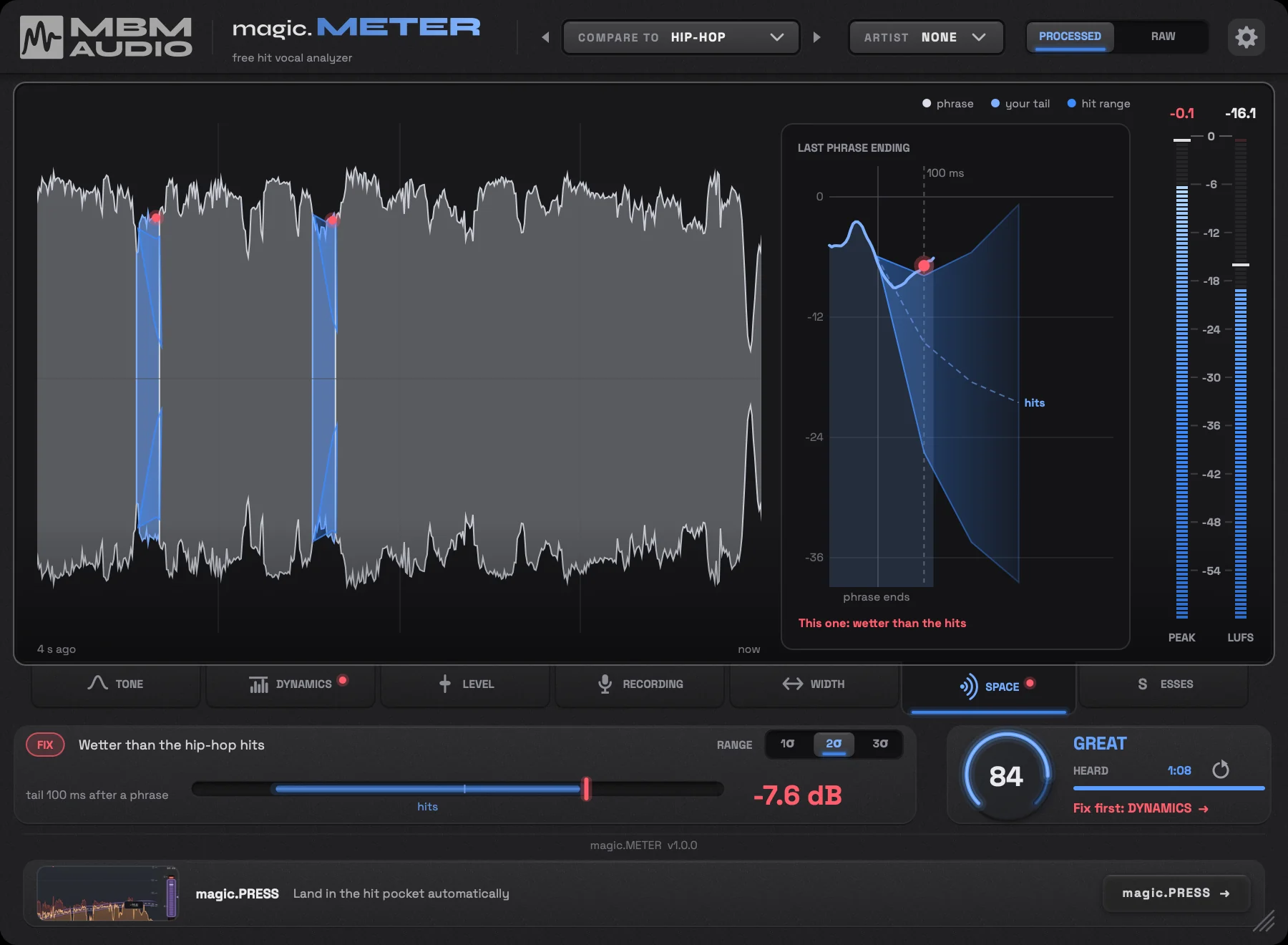Click the 84 score dial
The height and width of the screenshot is (945, 1288).
pyautogui.click(x=1006, y=776)
